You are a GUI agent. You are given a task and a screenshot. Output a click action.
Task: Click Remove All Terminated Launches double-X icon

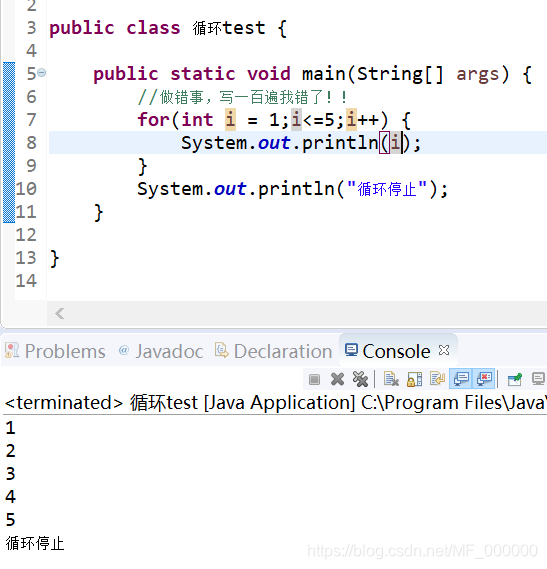[x=360, y=379]
